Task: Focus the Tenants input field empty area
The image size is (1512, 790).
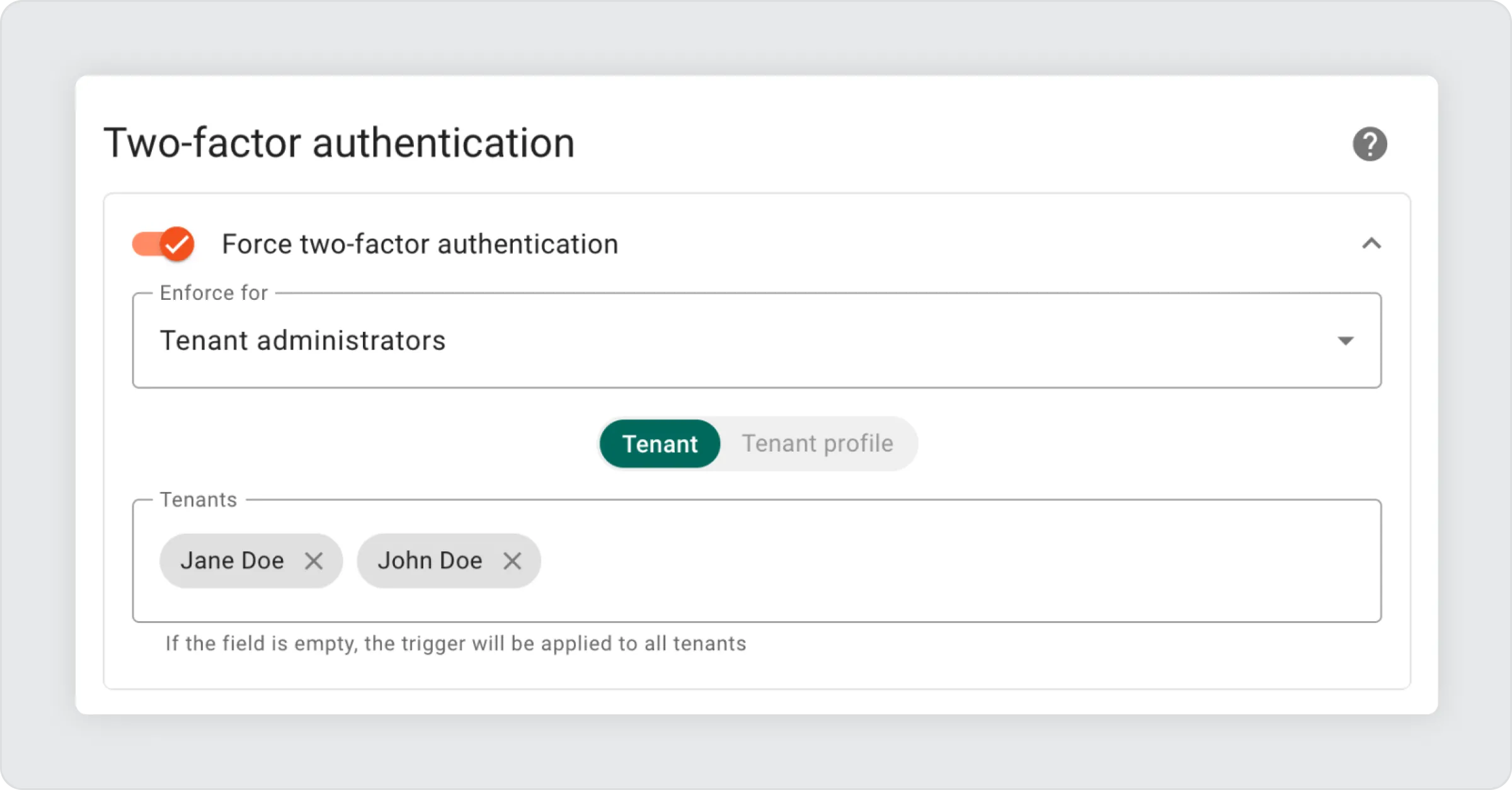Action: pyautogui.click(x=945, y=561)
